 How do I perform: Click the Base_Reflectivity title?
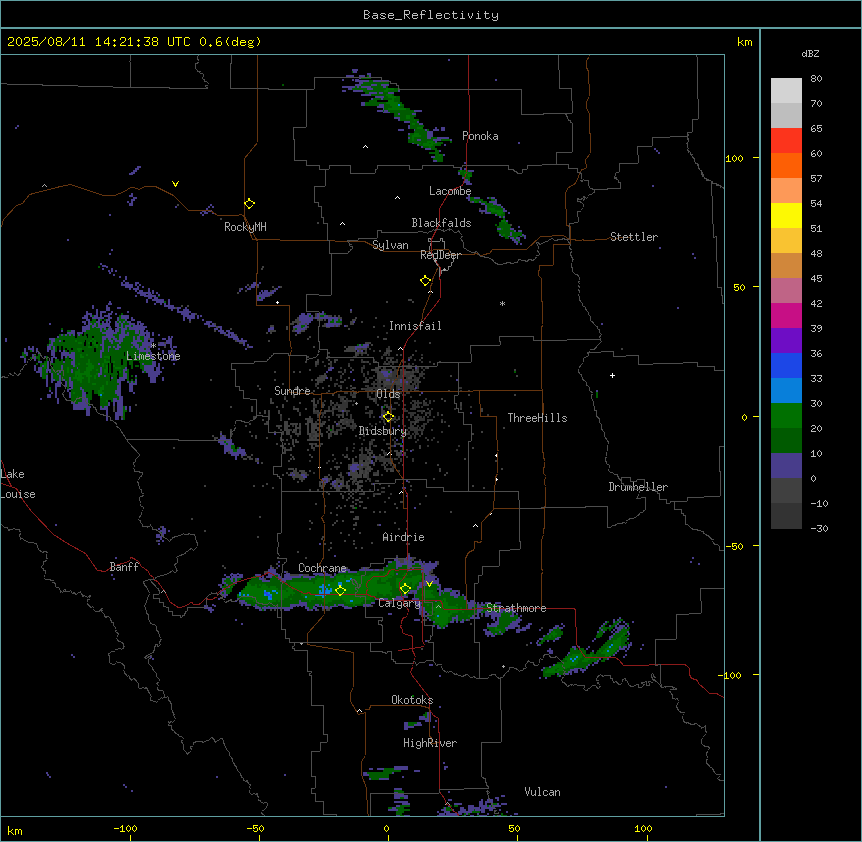click(431, 15)
